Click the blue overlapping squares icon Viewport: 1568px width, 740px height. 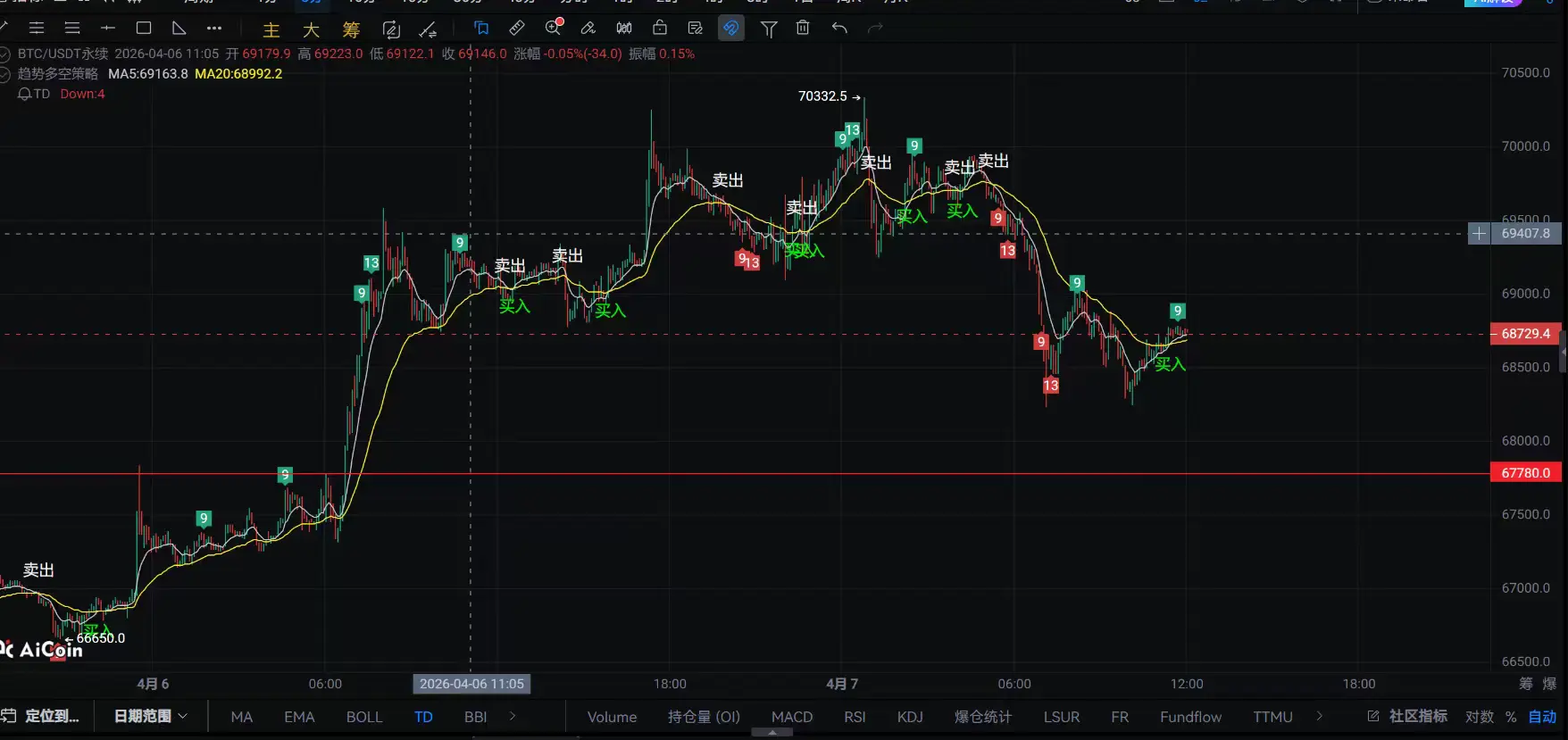click(481, 29)
